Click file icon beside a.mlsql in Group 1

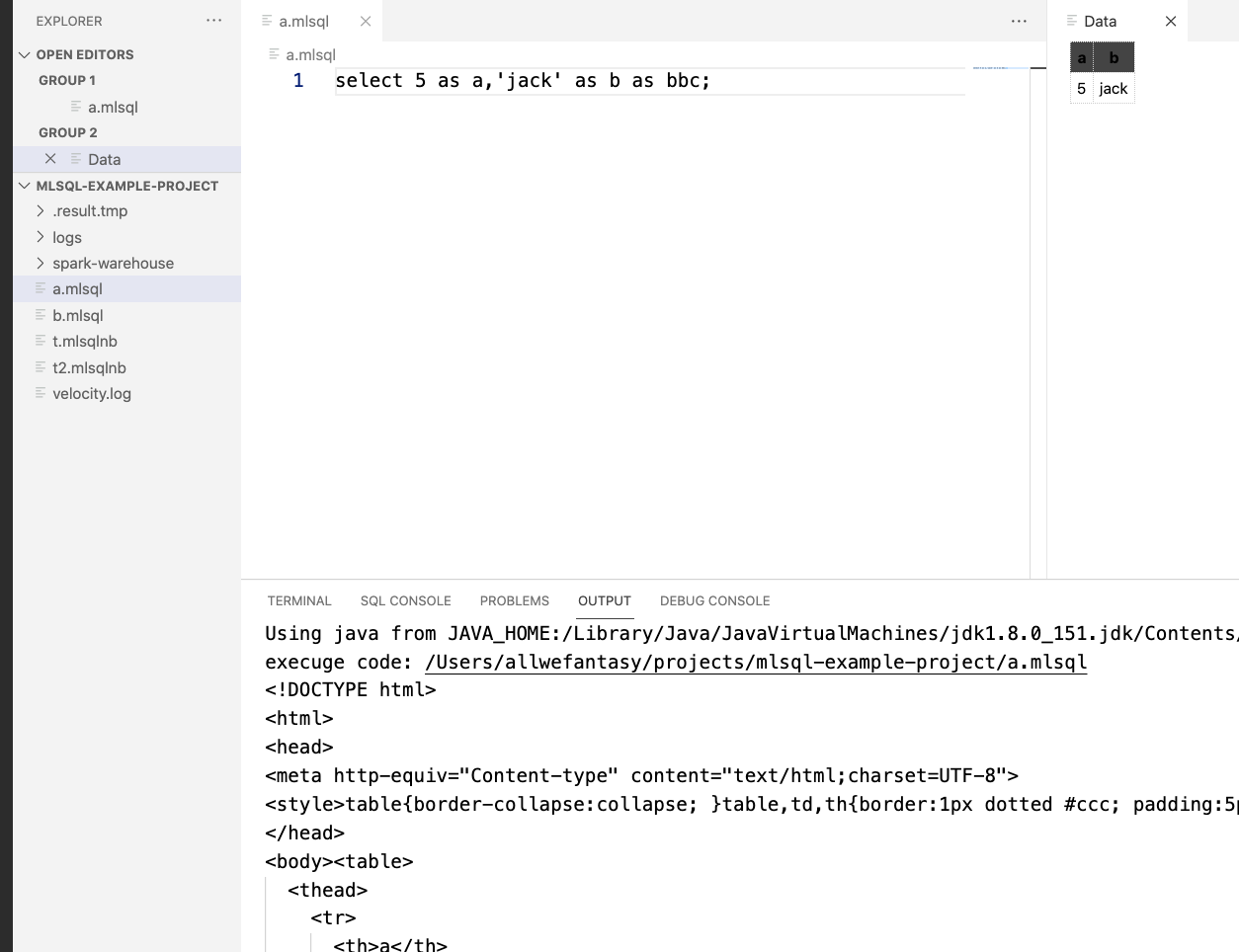pyautogui.click(x=76, y=107)
